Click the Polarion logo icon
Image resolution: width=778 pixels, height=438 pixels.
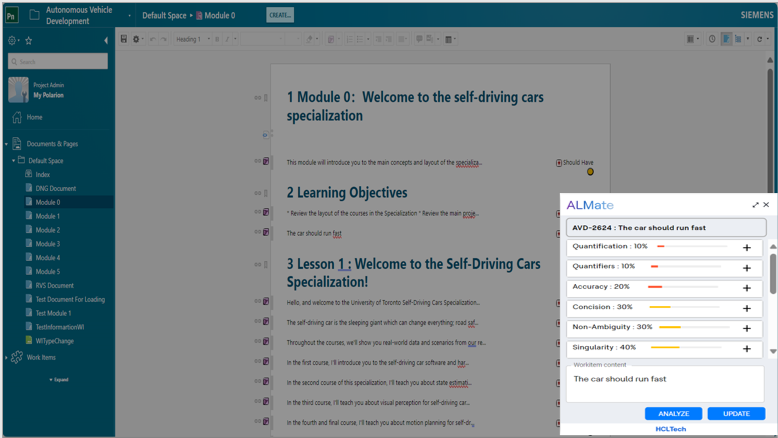pyautogui.click(x=11, y=15)
